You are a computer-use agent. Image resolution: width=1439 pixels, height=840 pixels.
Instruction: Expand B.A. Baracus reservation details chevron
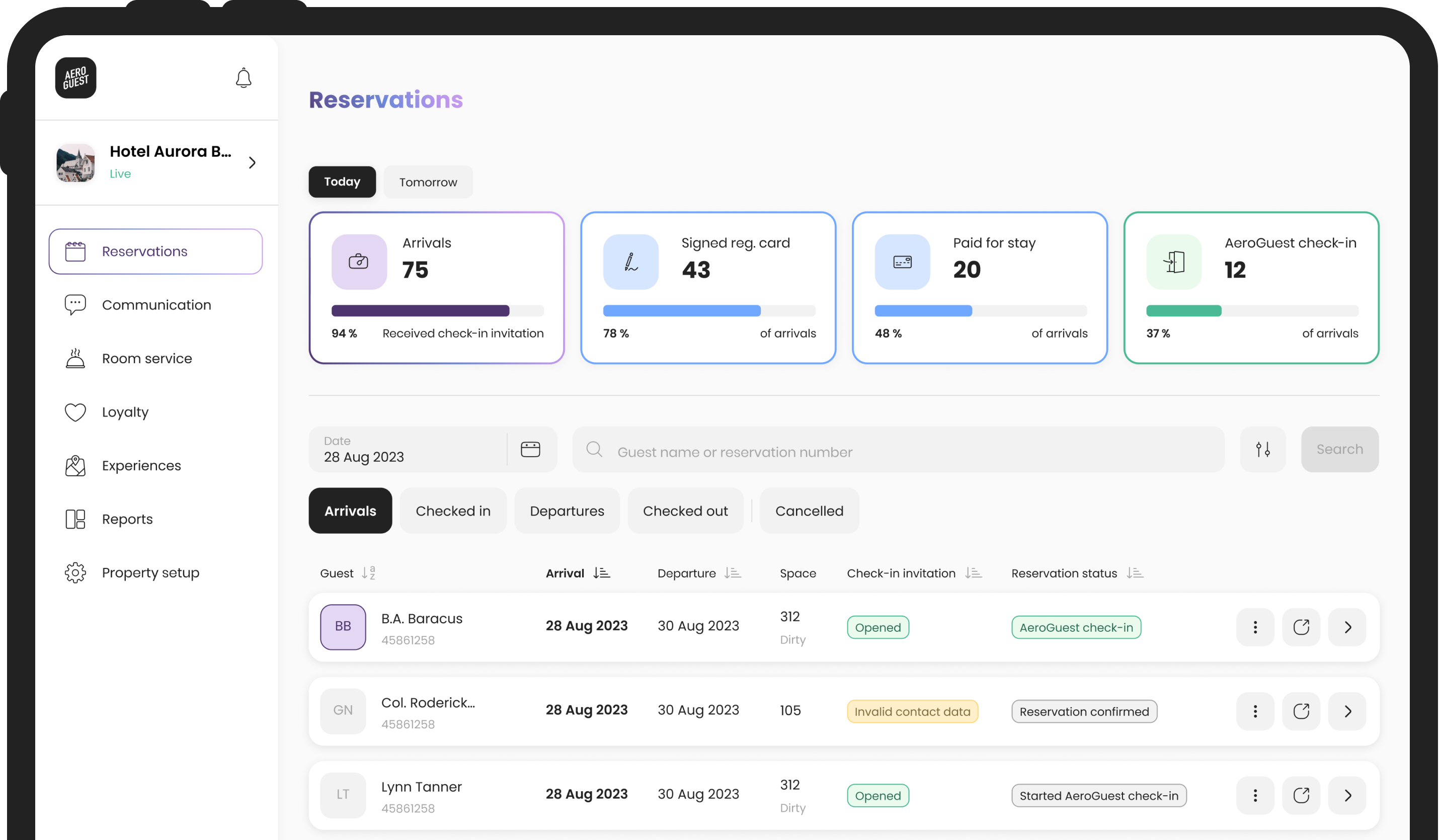pos(1347,627)
